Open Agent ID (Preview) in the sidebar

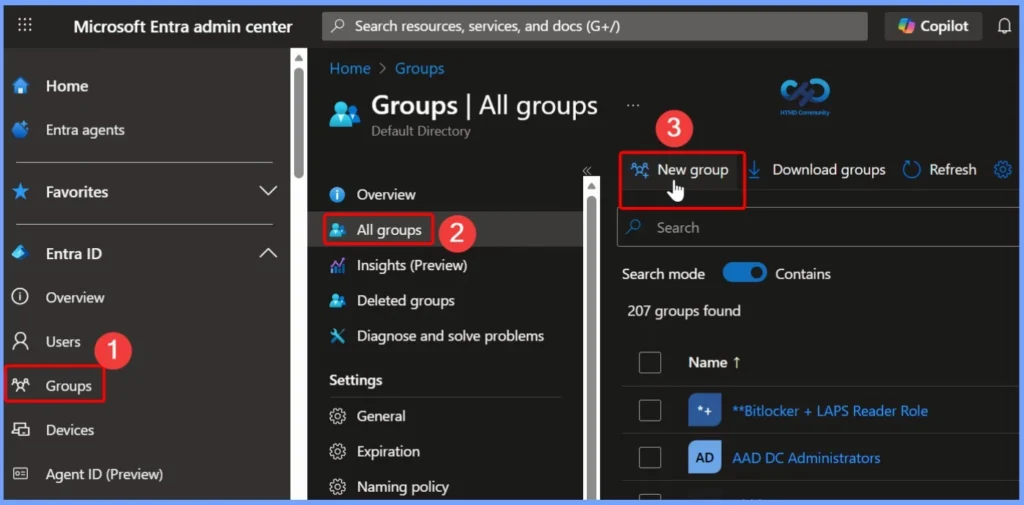click(x=104, y=474)
